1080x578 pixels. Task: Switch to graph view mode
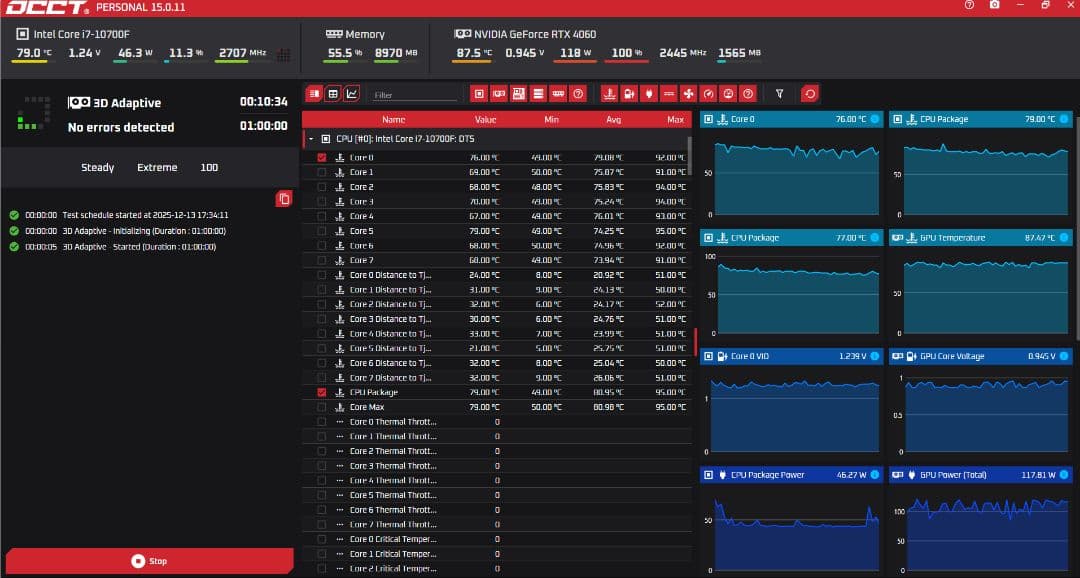click(x=351, y=94)
